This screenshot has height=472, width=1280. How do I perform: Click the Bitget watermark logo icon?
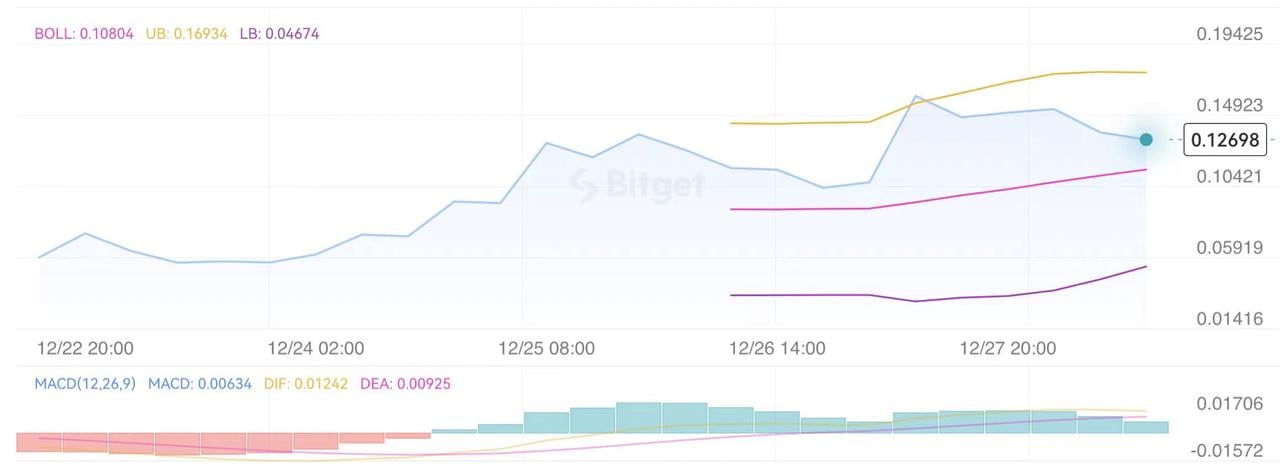(x=584, y=184)
